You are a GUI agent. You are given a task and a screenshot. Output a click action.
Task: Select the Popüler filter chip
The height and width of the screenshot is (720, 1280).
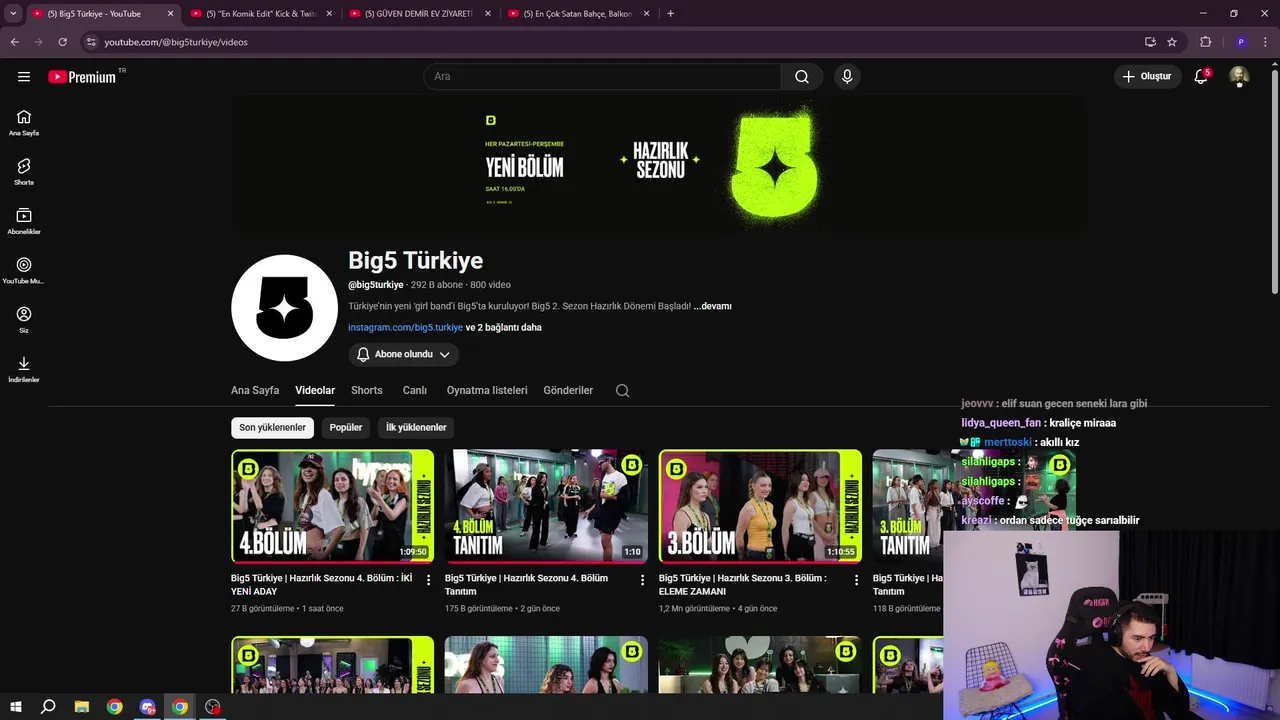(x=346, y=427)
